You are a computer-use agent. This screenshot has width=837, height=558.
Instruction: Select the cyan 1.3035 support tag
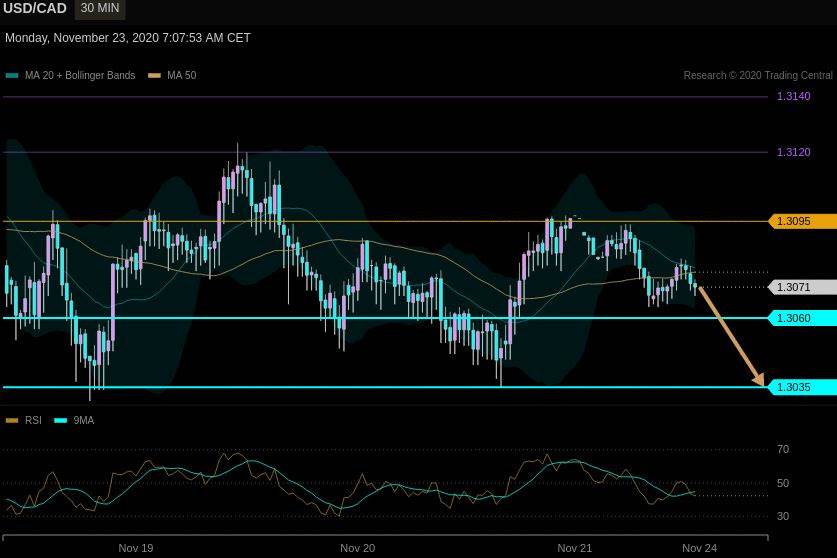[x=803, y=387]
